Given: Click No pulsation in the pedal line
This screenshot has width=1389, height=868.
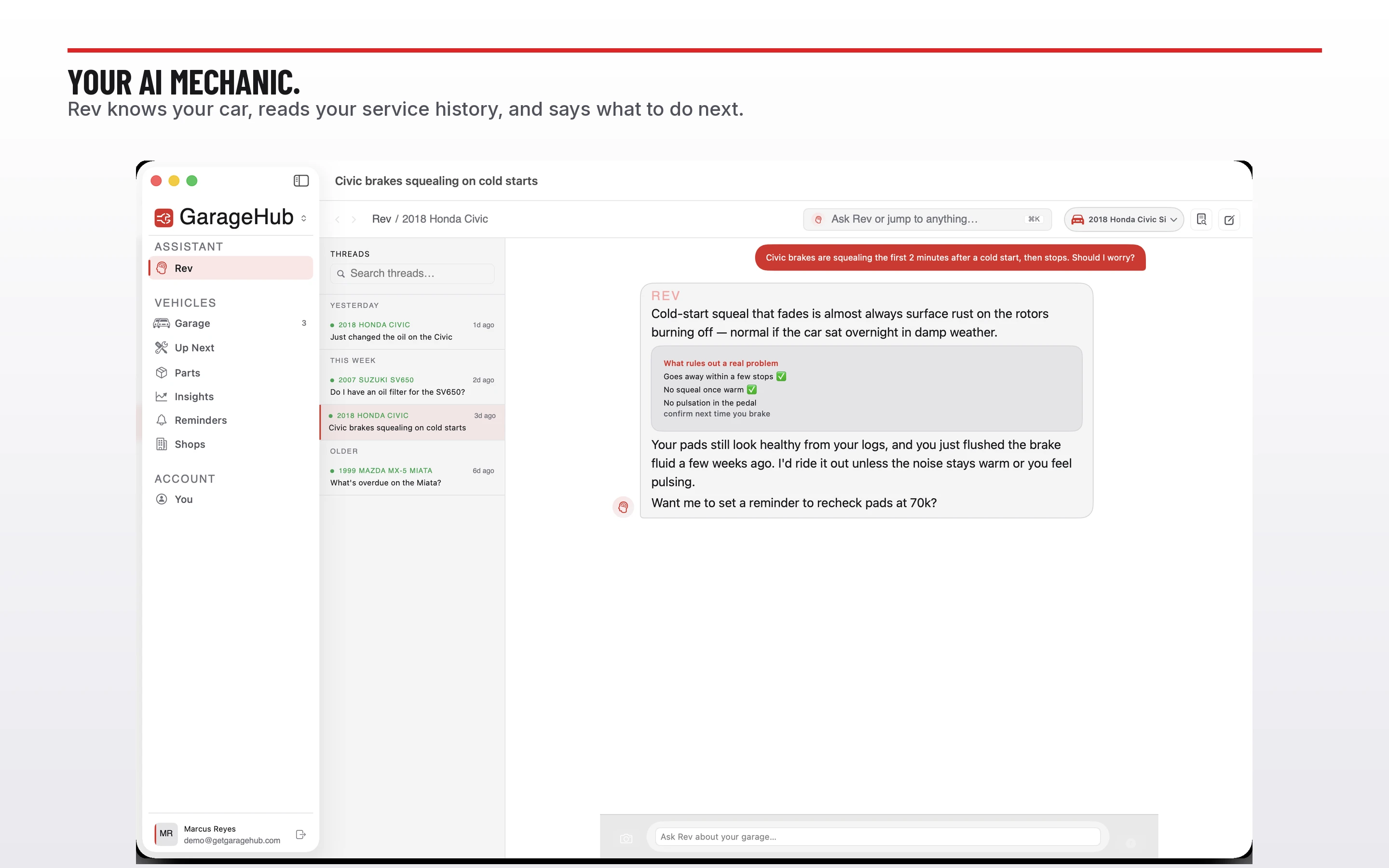Looking at the screenshot, I should (x=710, y=403).
